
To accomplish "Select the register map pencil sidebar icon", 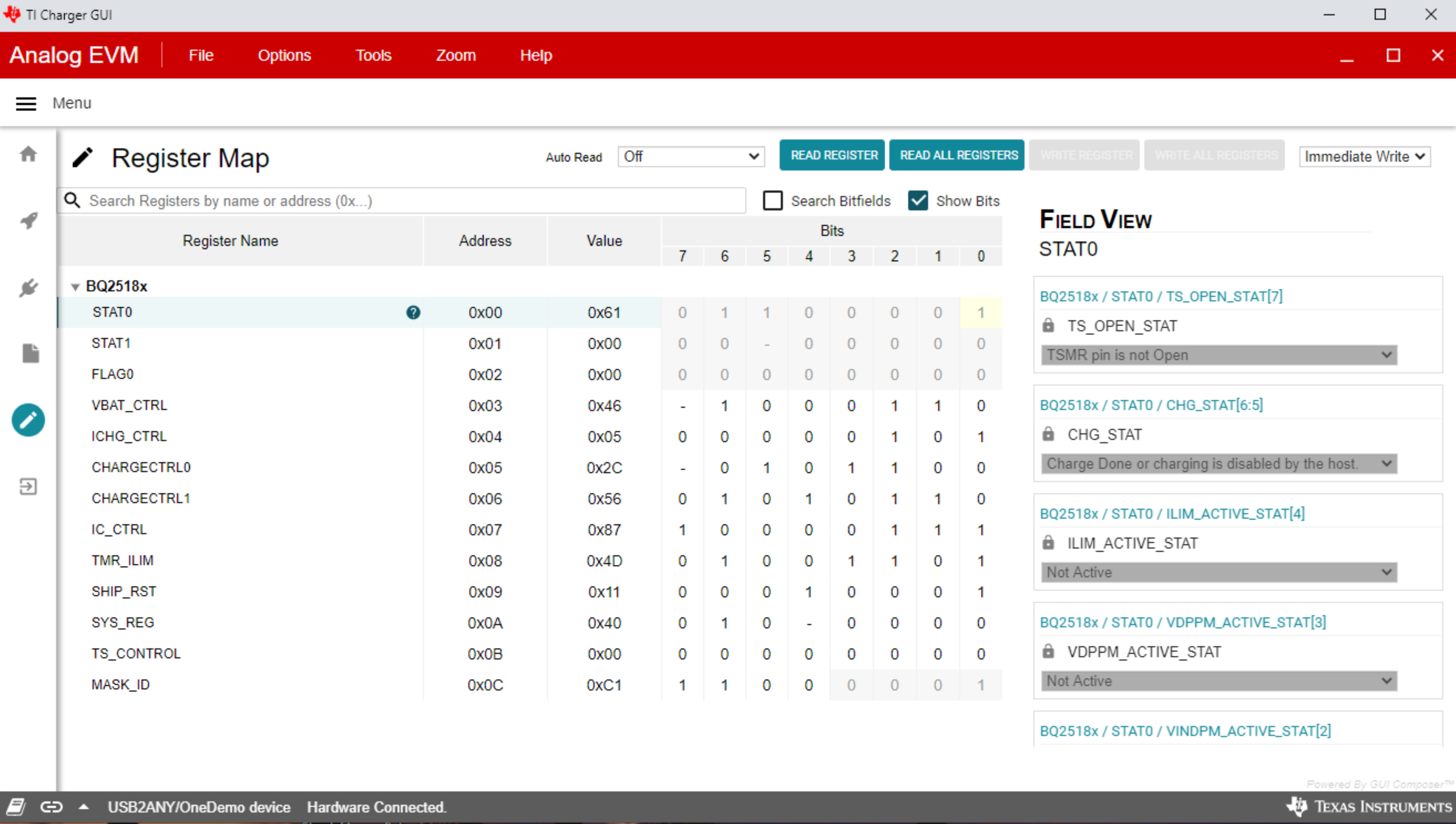I will [28, 420].
